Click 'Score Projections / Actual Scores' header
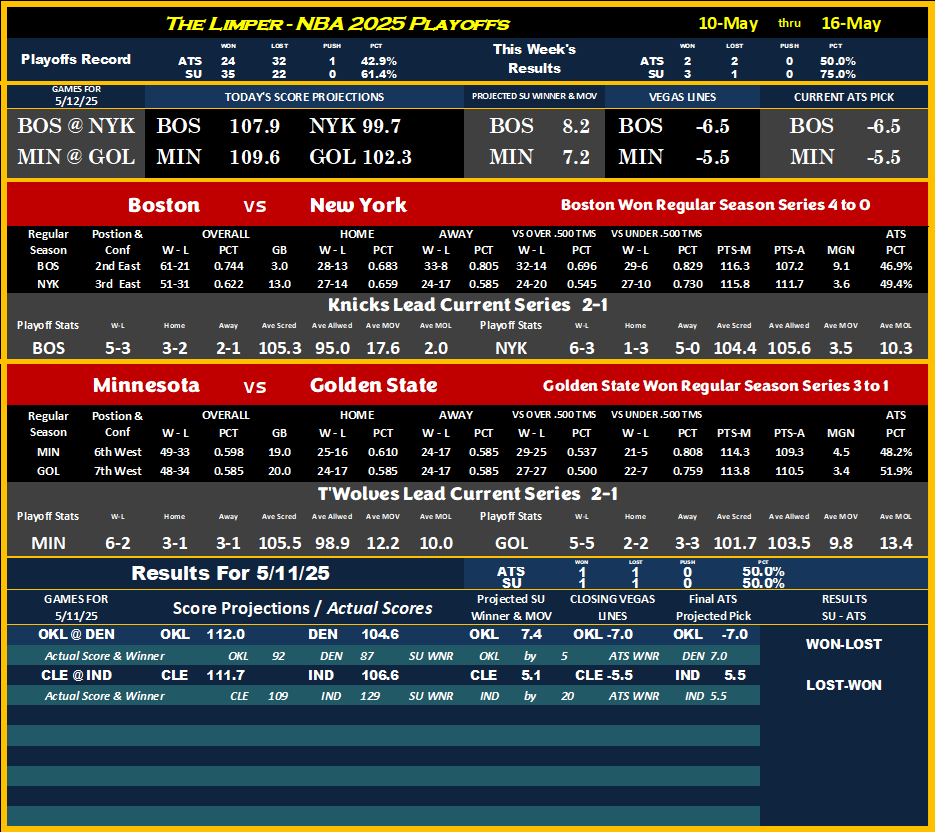Image resolution: width=936 pixels, height=833 pixels. tap(303, 608)
